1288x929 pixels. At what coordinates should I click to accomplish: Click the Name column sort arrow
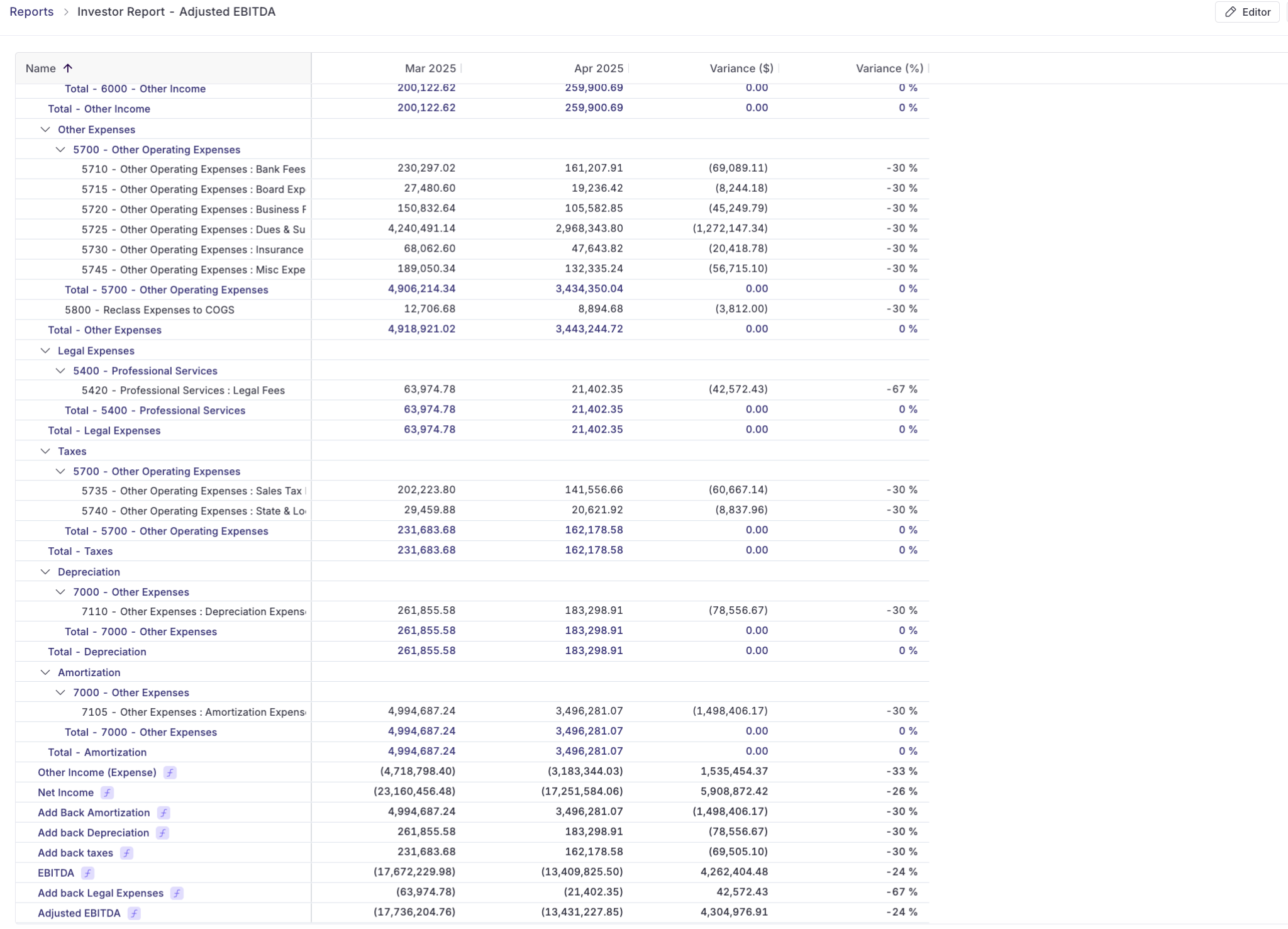click(x=68, y=68)
